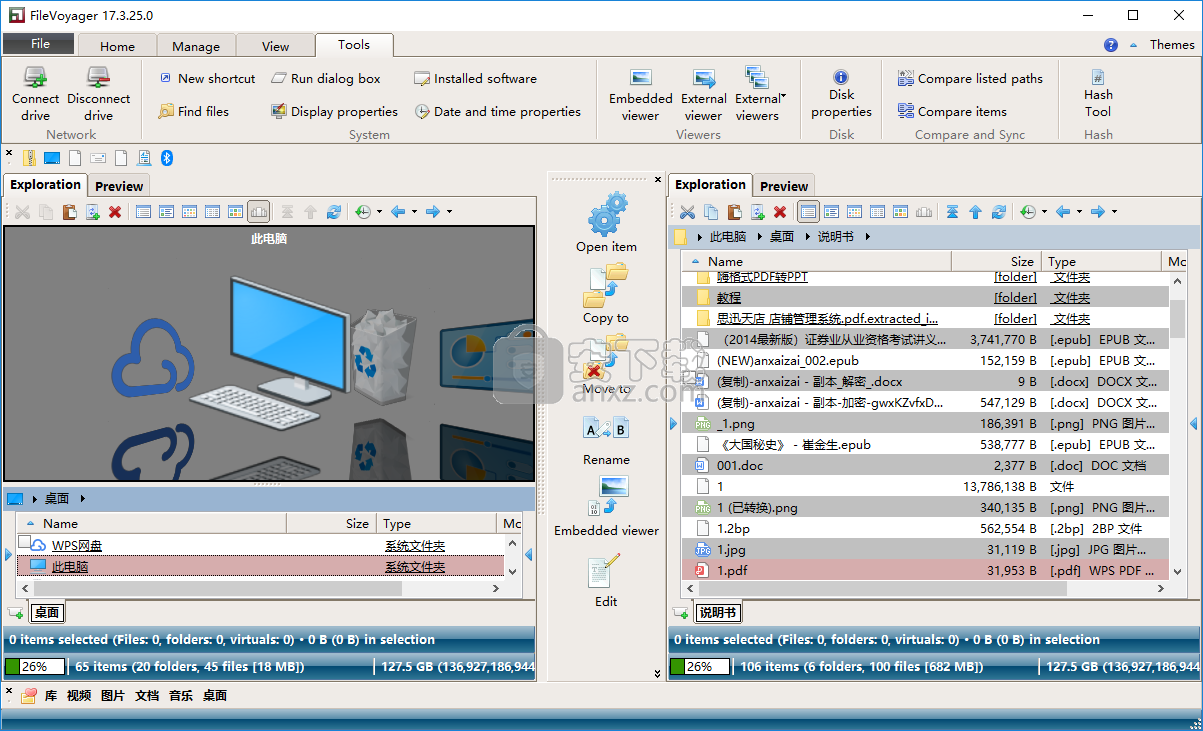Open the history dropdown in right pane toolbar
The width and height of the screenshot is (1203, 731).
(1044, 212)
